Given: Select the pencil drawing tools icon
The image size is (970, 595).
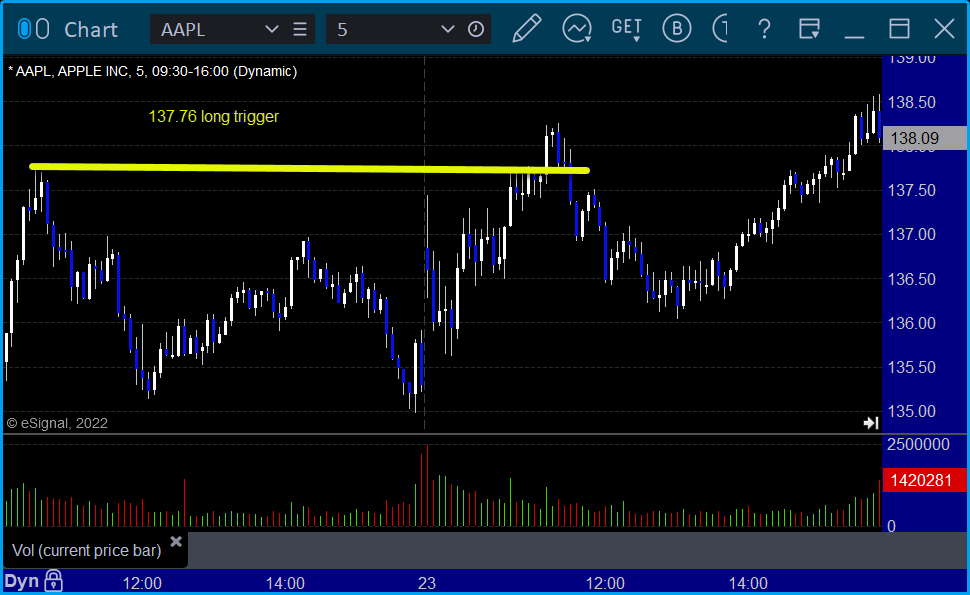Looking at the screenshot, I should pyautogui.click(x=526, y=28).
